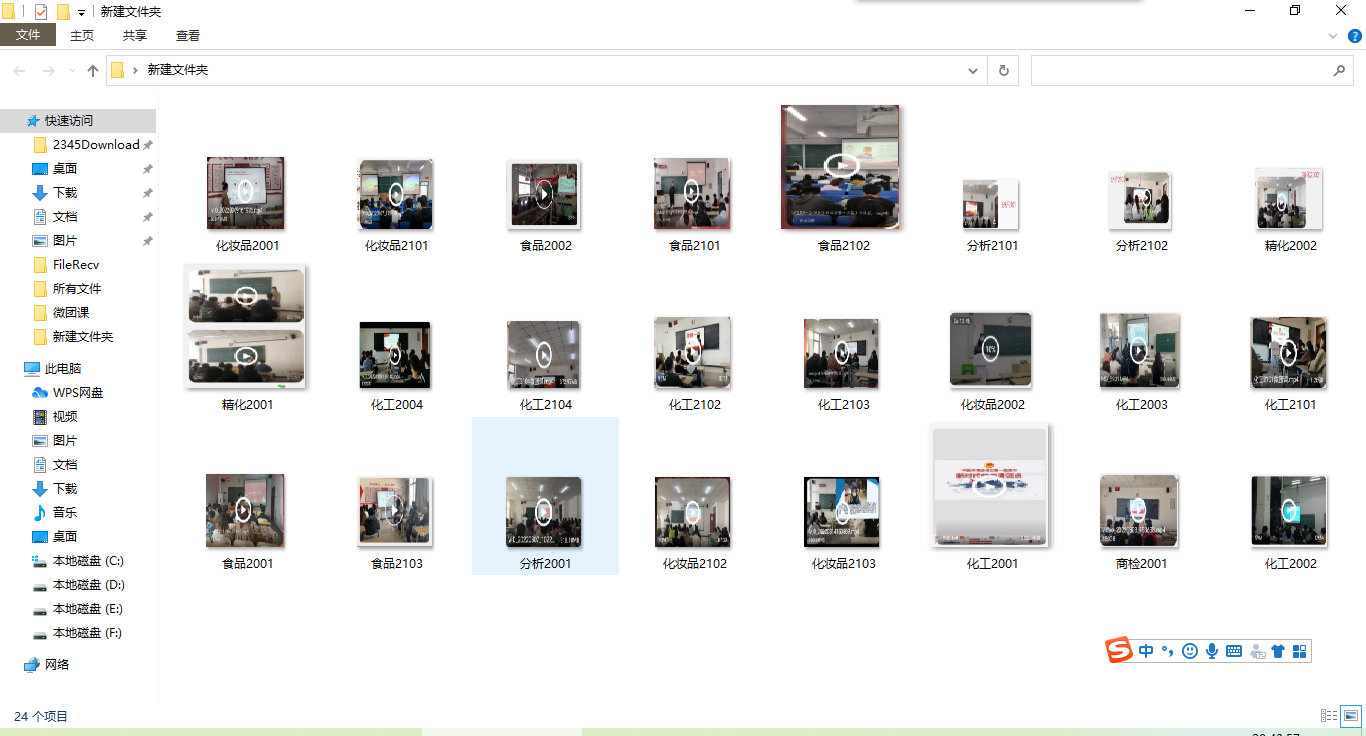
Task: Switch to details view in the status bar
Action: [x=1329, y=715]
